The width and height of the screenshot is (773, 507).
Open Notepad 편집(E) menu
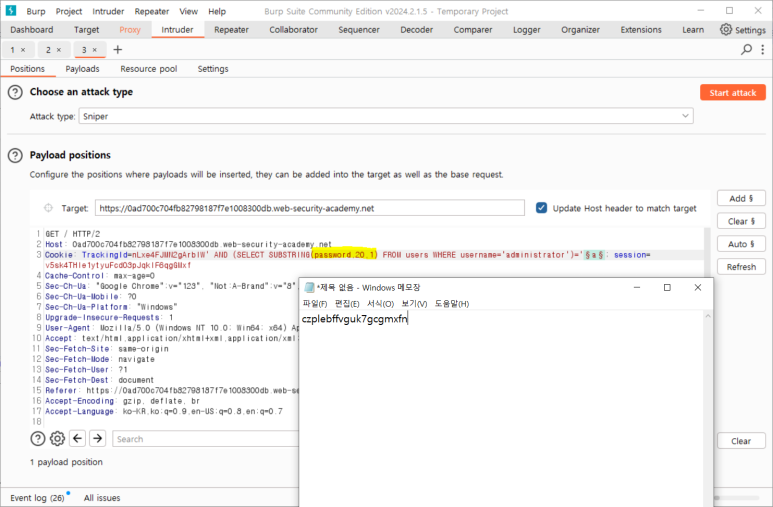pos(347,304)
